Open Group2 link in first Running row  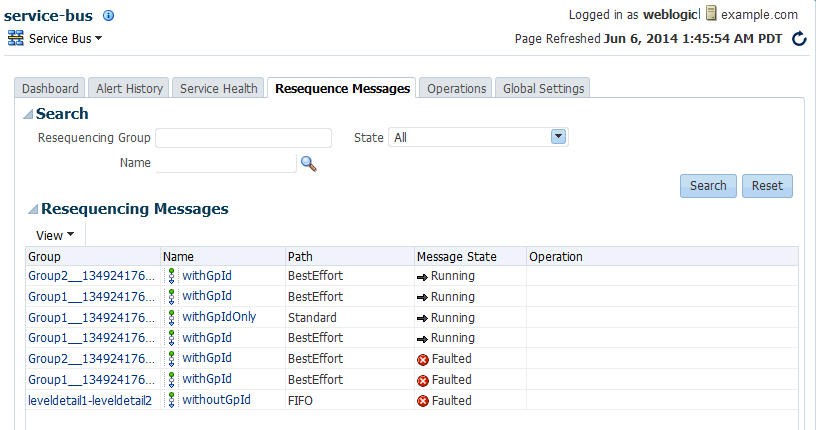[91, 276]
